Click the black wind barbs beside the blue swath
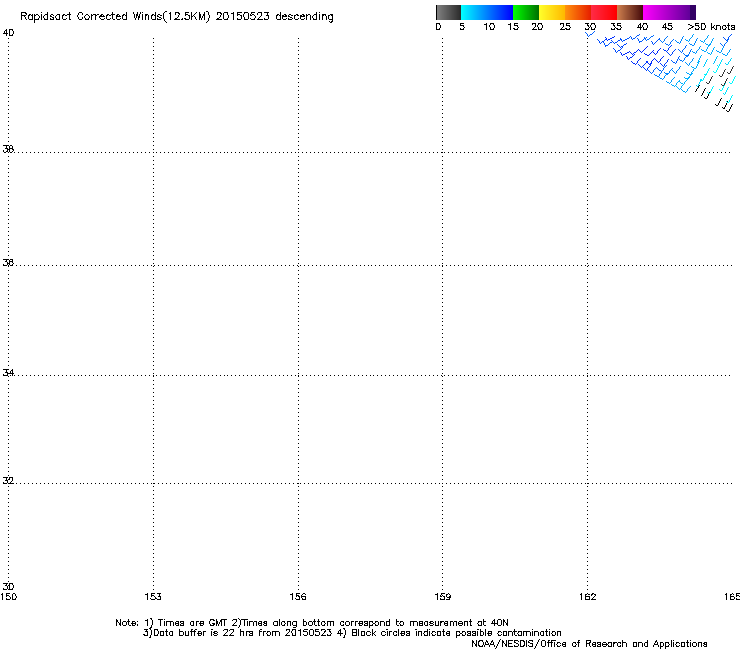The height and width of the screenshot is (650, 740). 715,90
